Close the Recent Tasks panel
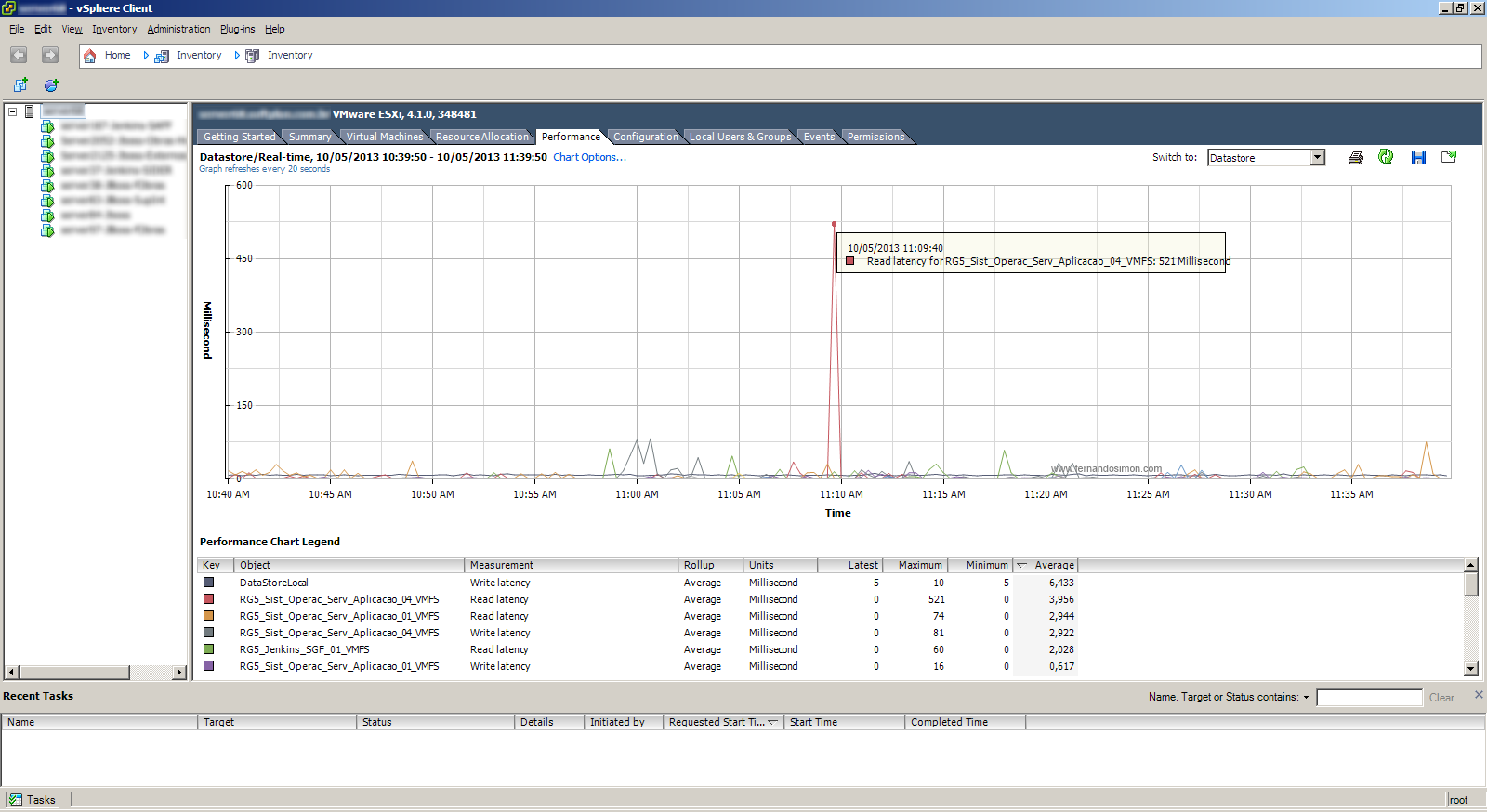 (1479, 695)
